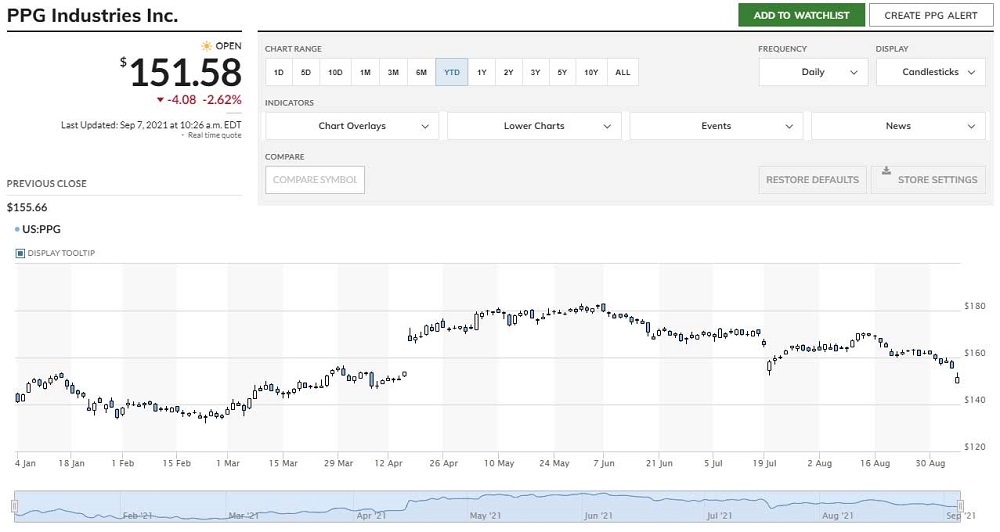Click the sun icon next to OPEN status
The width and height of the screenshot is (1000, 532).
pyautogui.click(x=206, y=46)
